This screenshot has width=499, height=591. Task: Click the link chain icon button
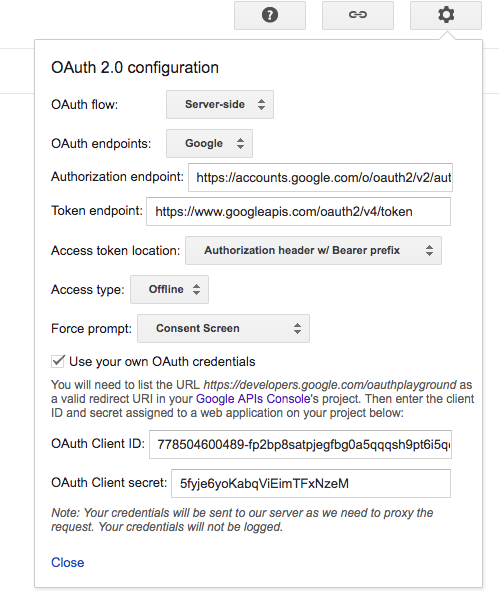pos(358,15)
